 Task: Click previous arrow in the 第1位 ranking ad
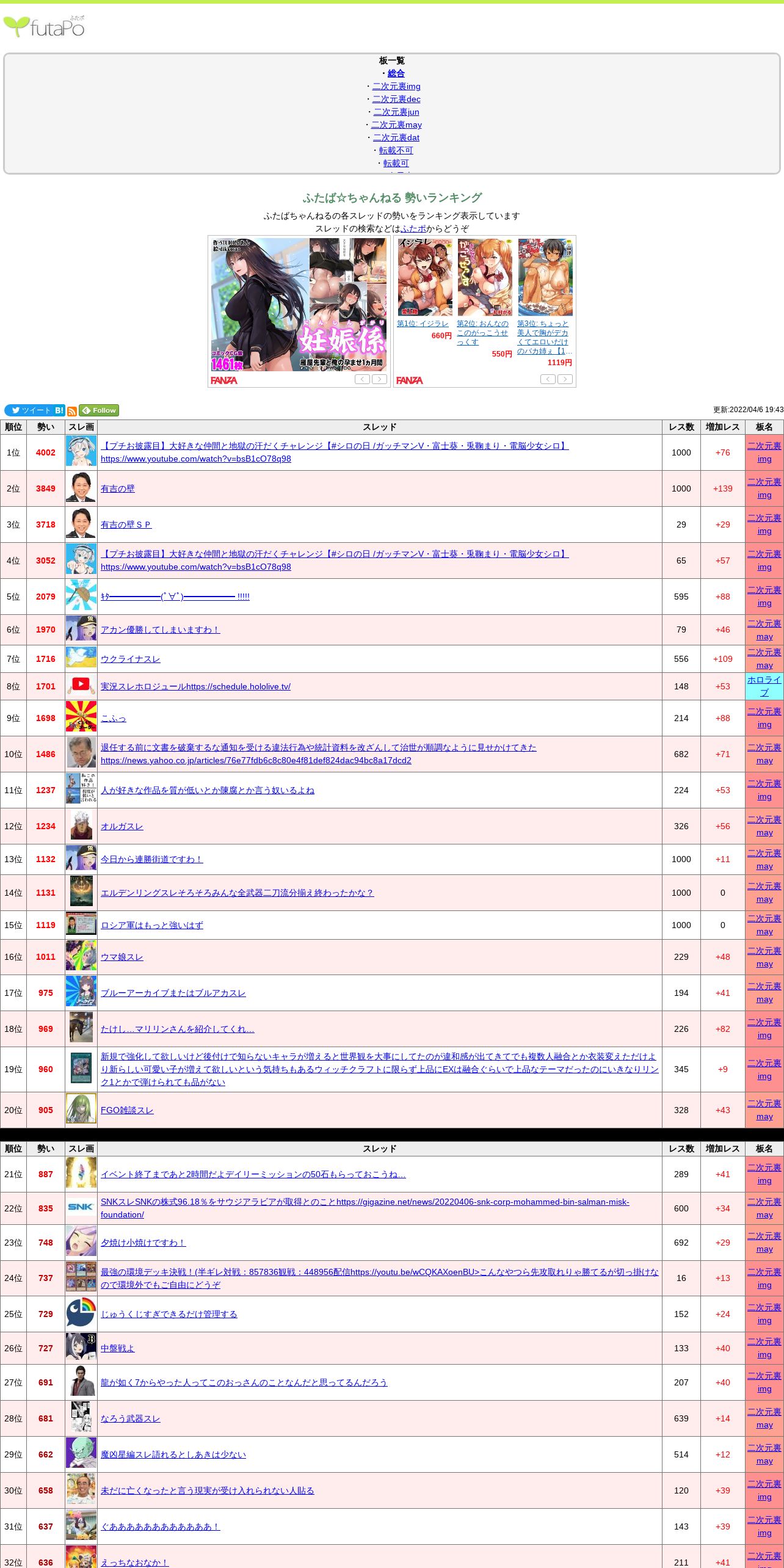[548, 379]
